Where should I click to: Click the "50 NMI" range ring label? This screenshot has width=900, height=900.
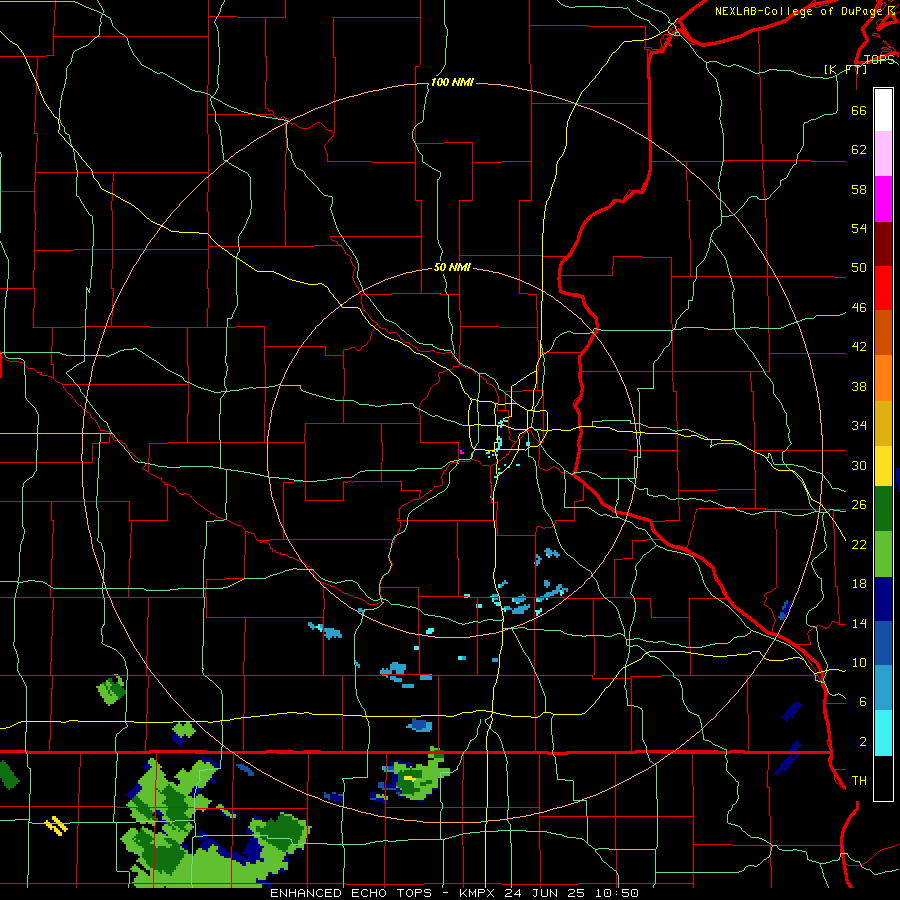[452, 267]
